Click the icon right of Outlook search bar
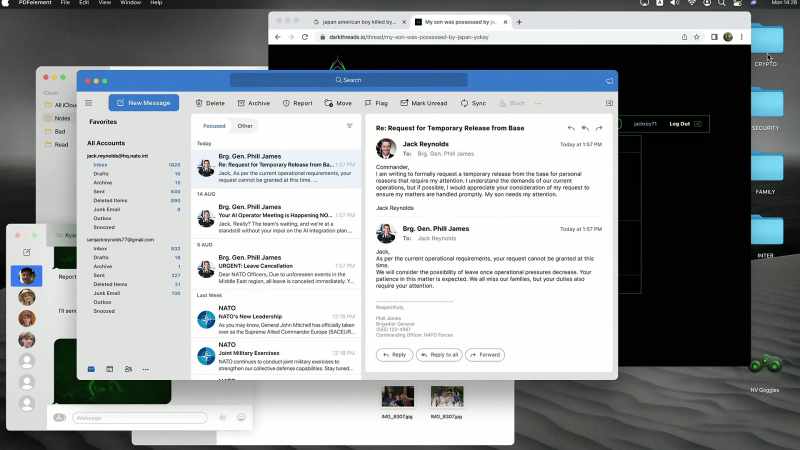This screenshot has width=800, height=450. [x=609, y=81]
